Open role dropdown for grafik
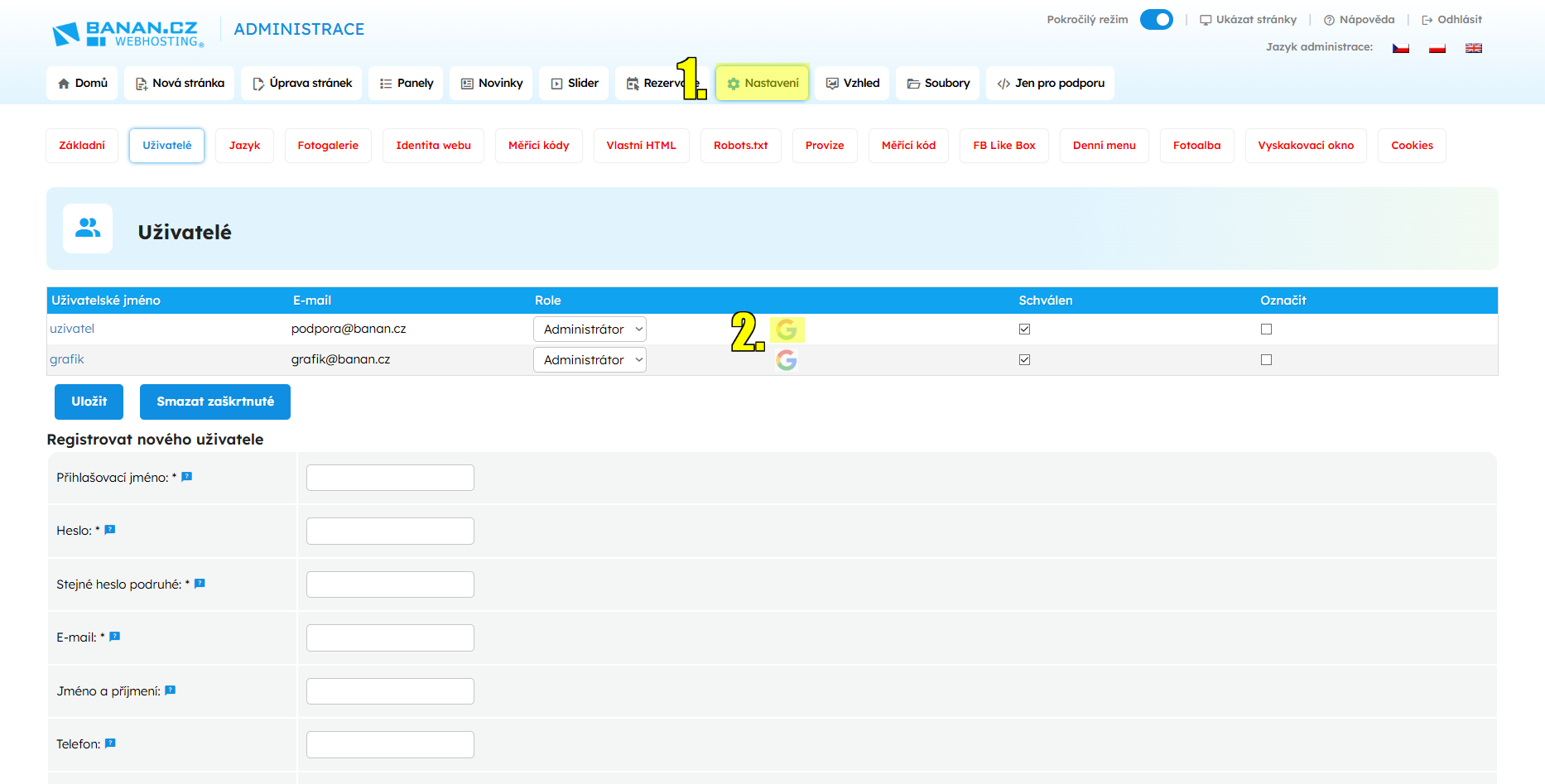The image size is (1545, 784). [590, 360]
